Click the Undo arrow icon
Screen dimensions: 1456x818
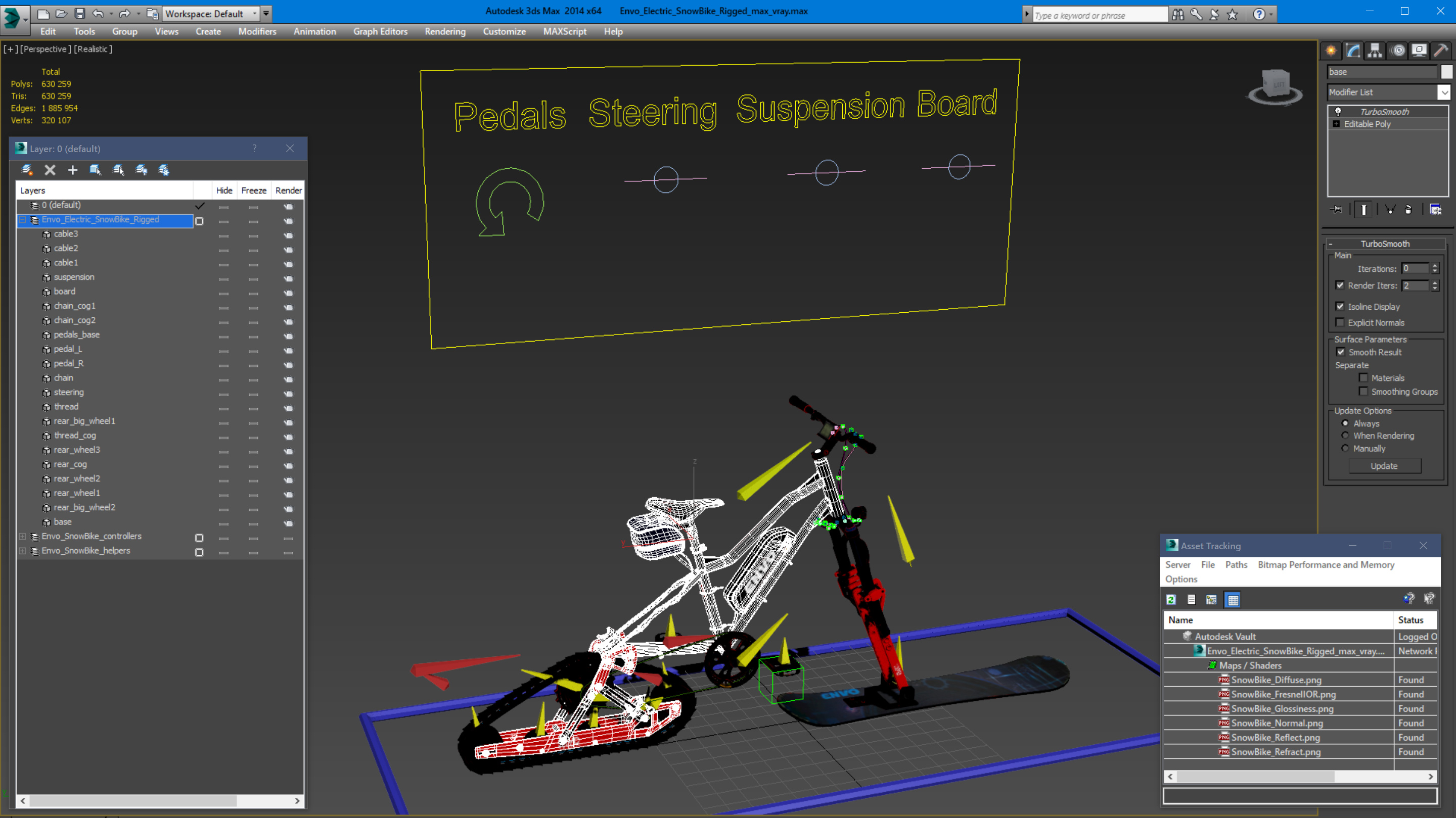98,14
